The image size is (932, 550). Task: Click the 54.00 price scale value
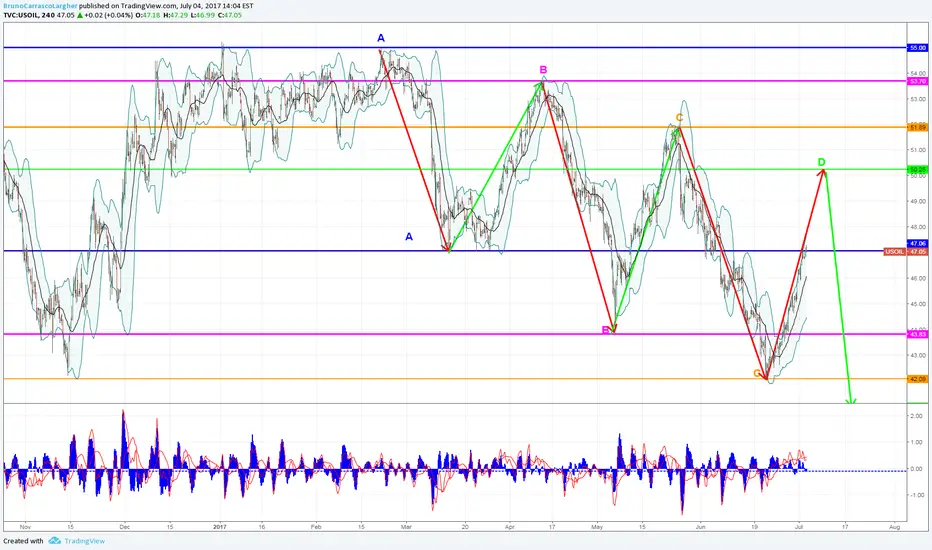(x=918, y=73)
